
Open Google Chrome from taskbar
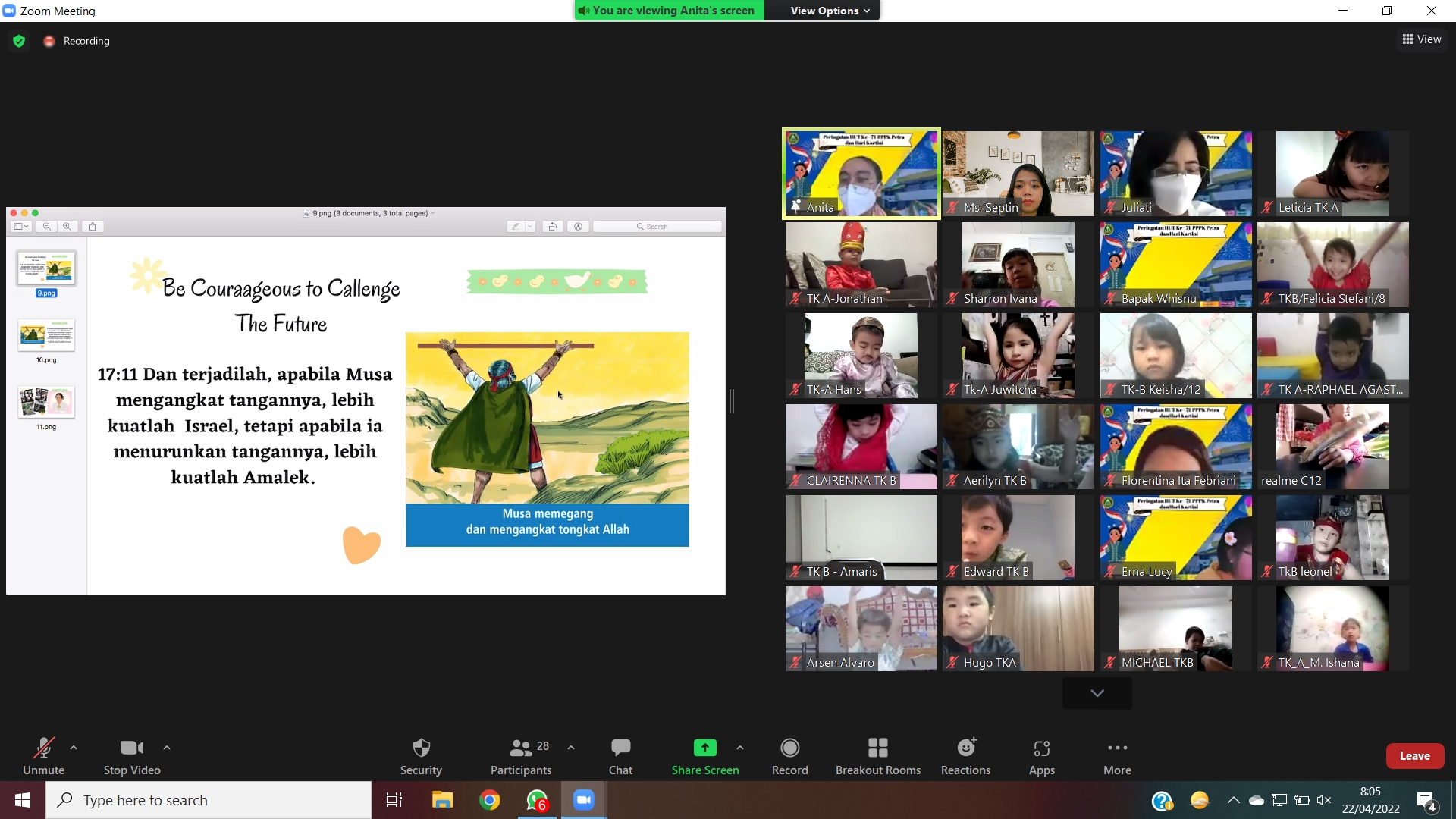(x=490, y=800)
